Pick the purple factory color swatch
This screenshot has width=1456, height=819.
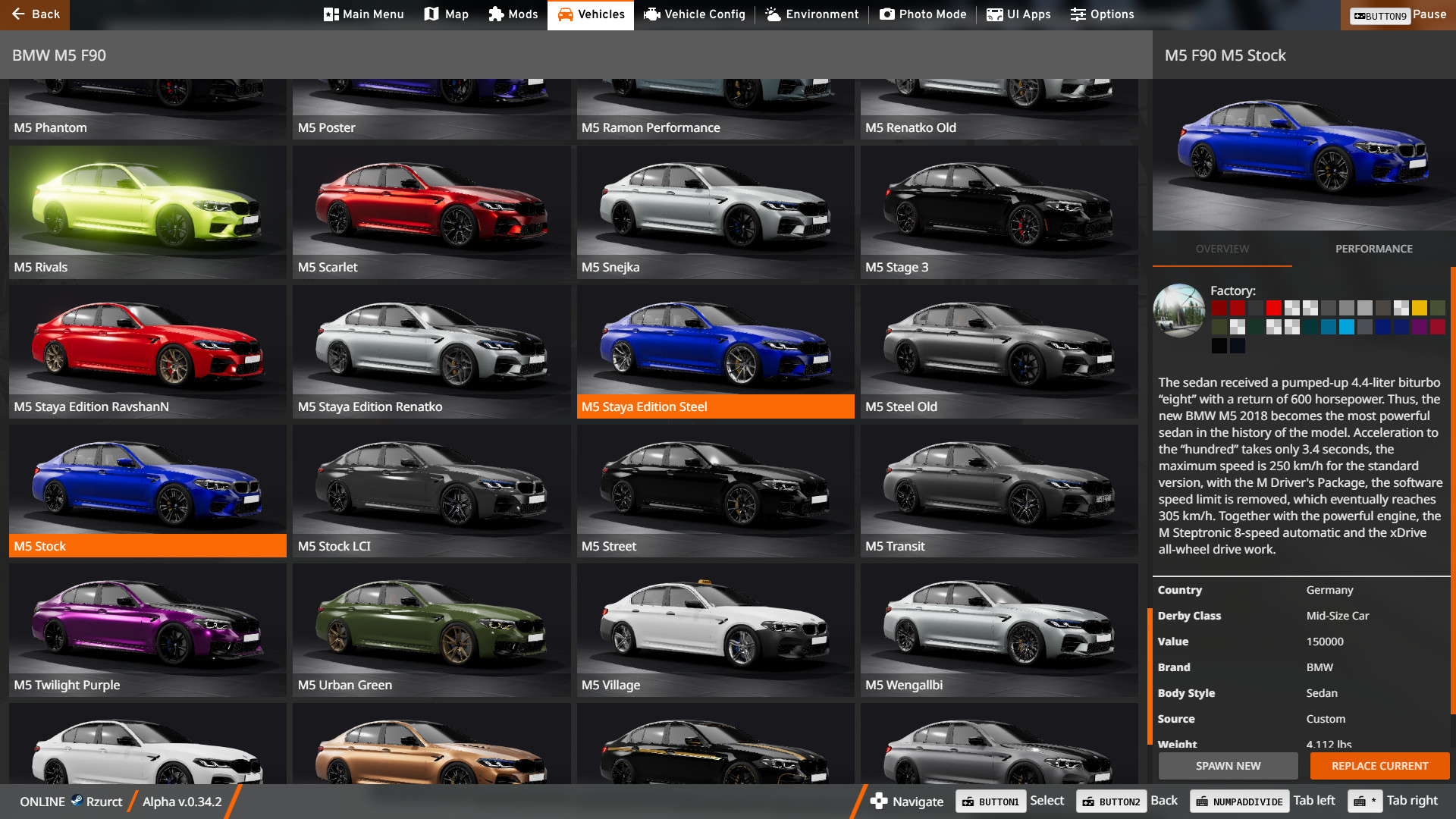1419,327
